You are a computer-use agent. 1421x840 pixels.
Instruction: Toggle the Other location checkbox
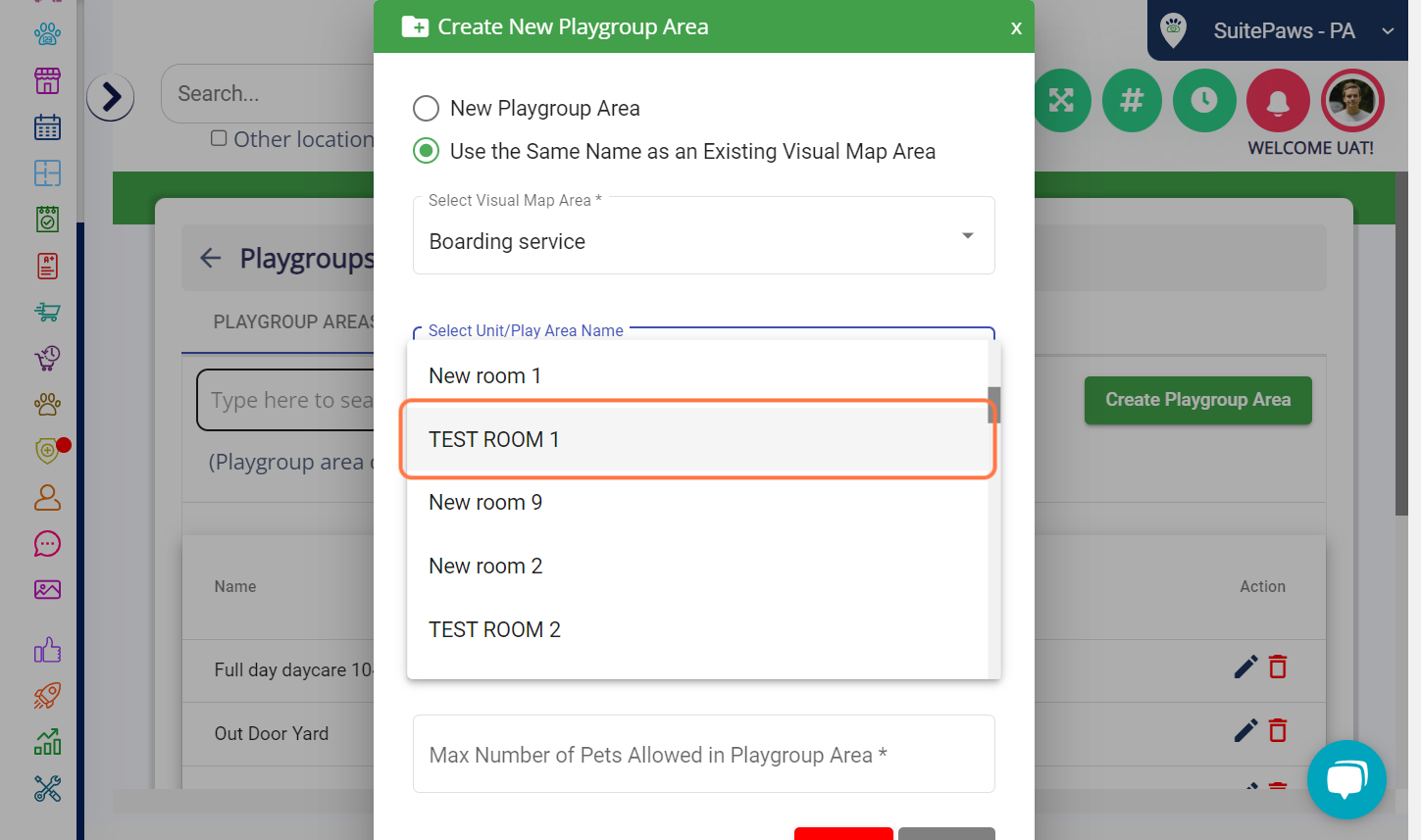[x=219, y=138]
